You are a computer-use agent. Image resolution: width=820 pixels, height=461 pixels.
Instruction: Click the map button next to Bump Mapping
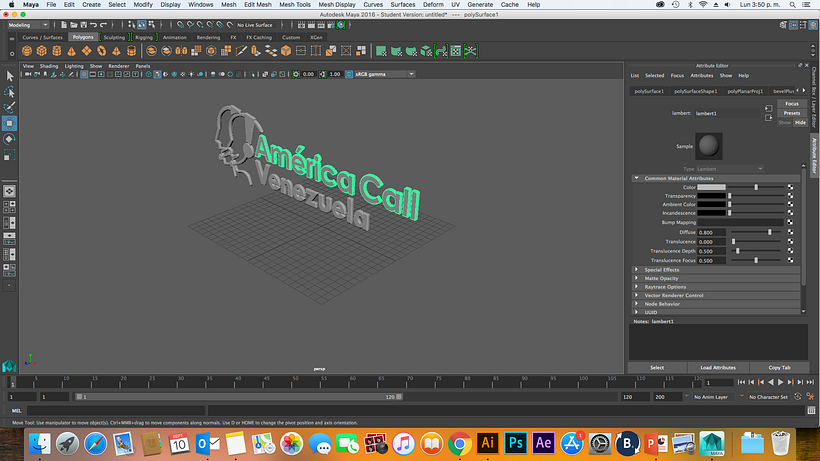(790, 222)
